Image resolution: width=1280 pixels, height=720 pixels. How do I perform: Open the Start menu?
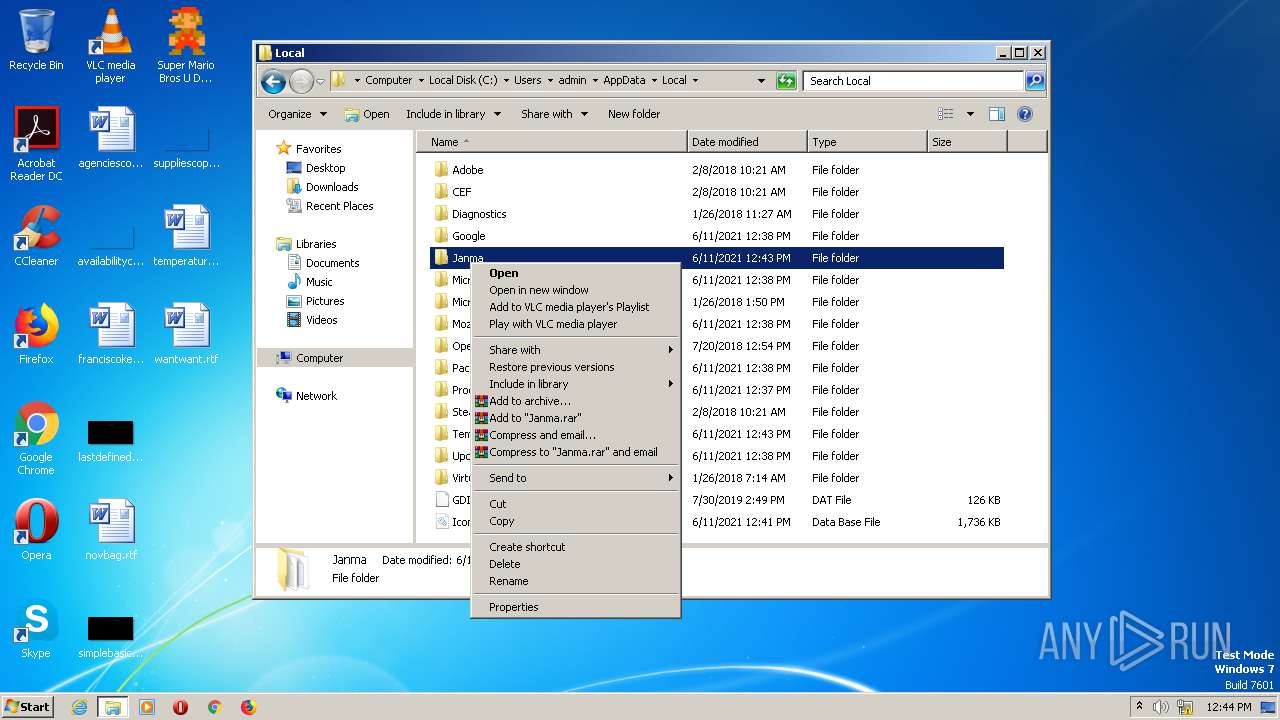pyautogui.click(x=27, y=707)
